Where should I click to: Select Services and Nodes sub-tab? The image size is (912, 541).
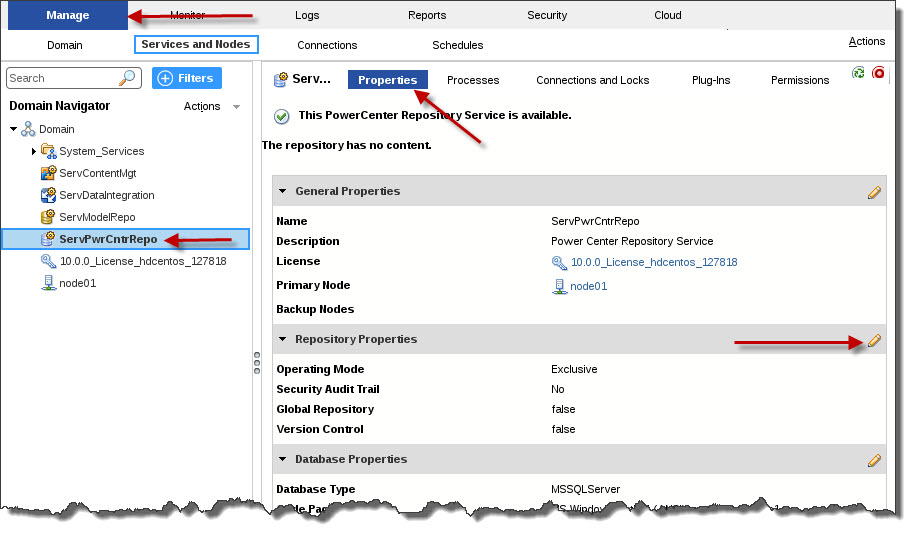pyautogui.click(x=196, y=44)
